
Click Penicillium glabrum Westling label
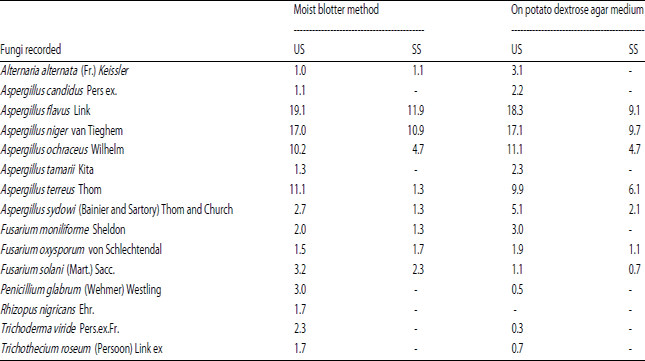pyautogui.click(x=81, y=289)
